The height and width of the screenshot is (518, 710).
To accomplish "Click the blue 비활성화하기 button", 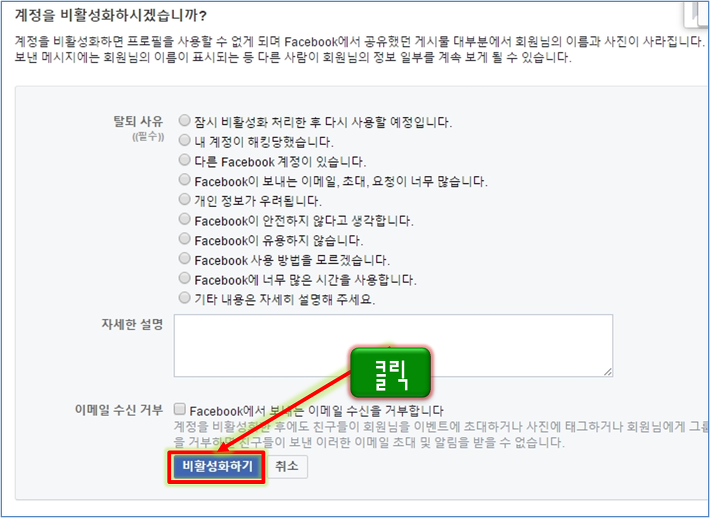I will point(216,467).
